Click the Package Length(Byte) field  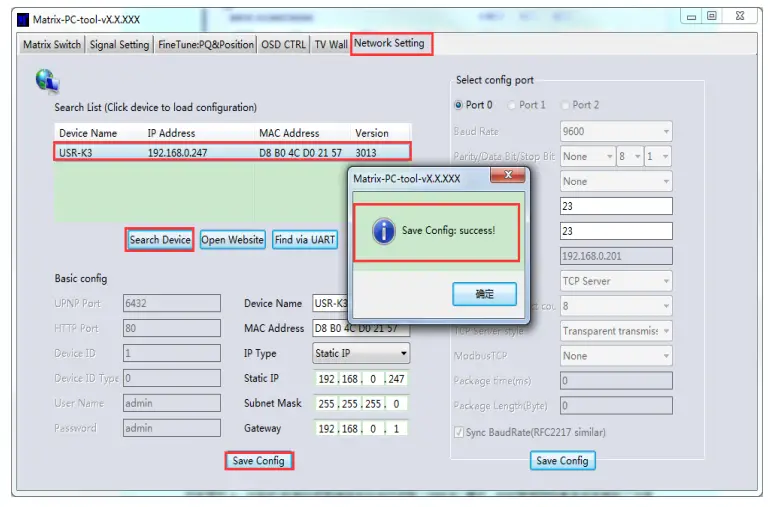click(616, 406)
